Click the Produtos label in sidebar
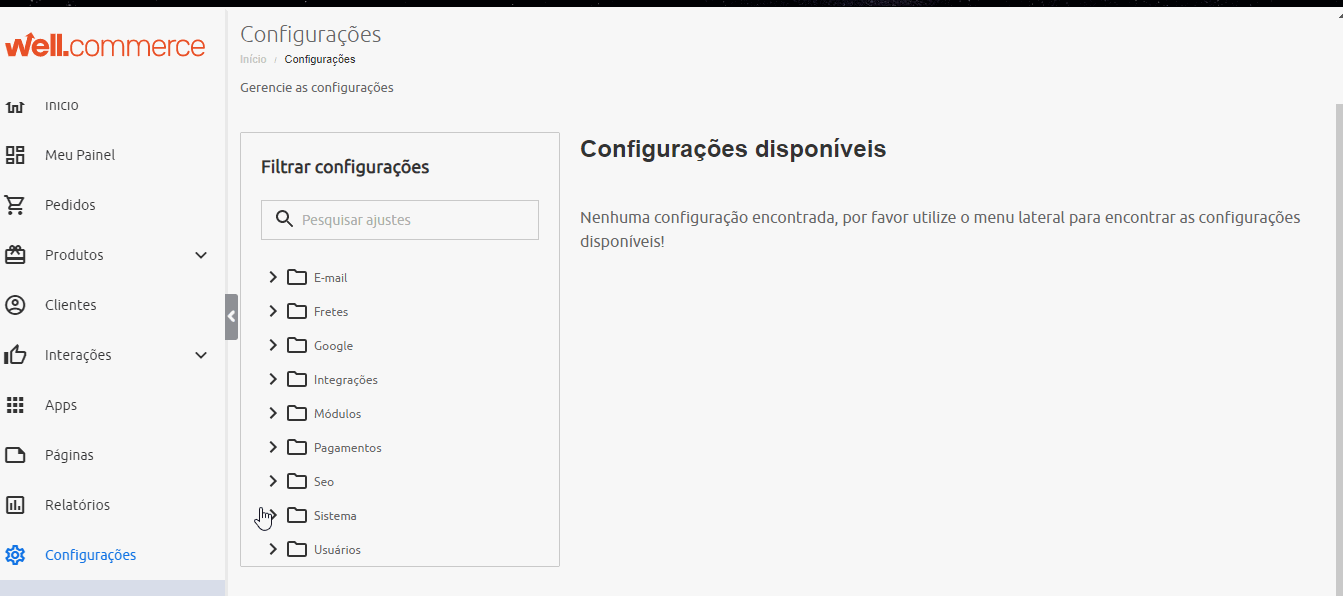1343x596 pixels. pyautogui.click(x=74, y=255)
